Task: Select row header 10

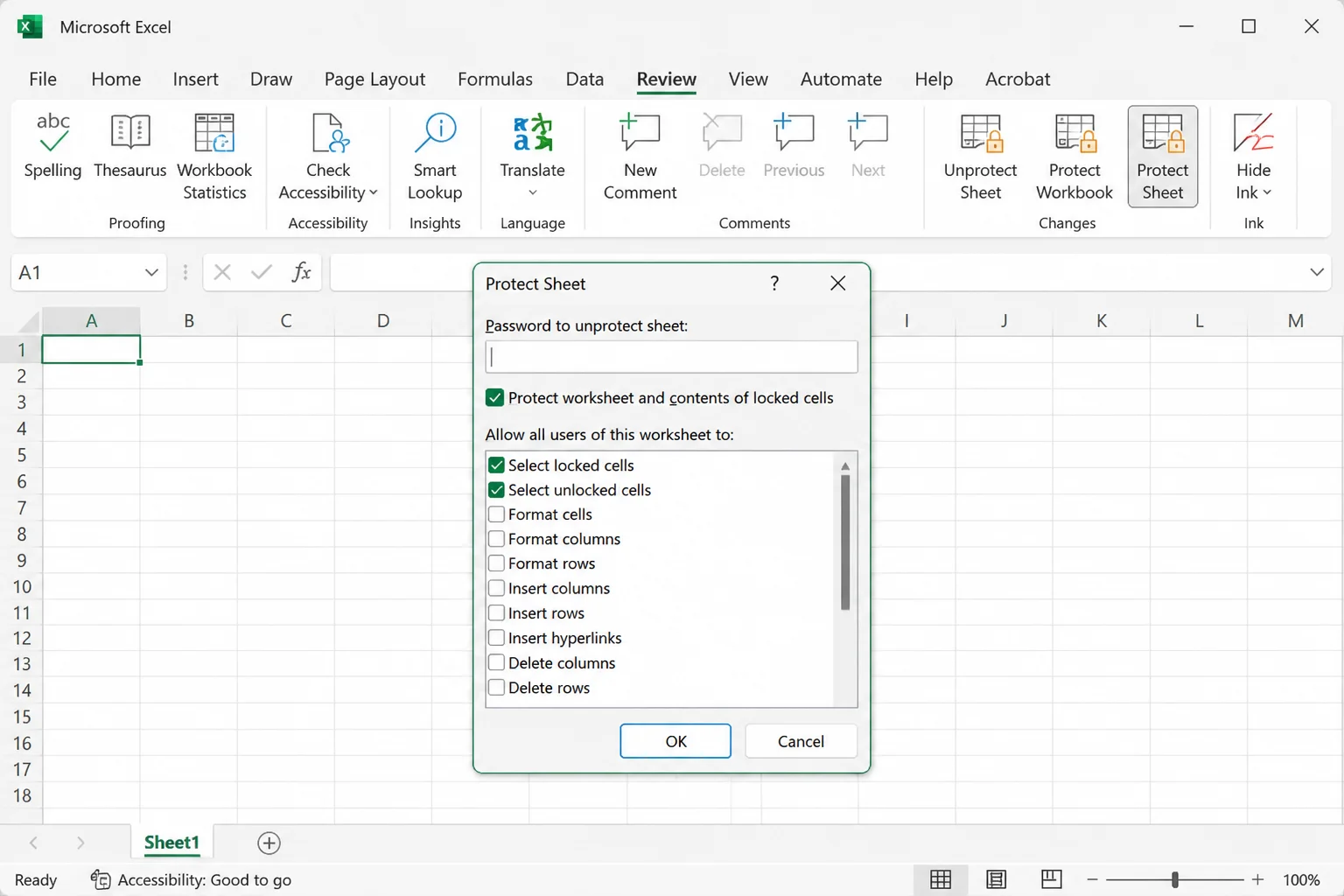Action: (x=21, y=586)
